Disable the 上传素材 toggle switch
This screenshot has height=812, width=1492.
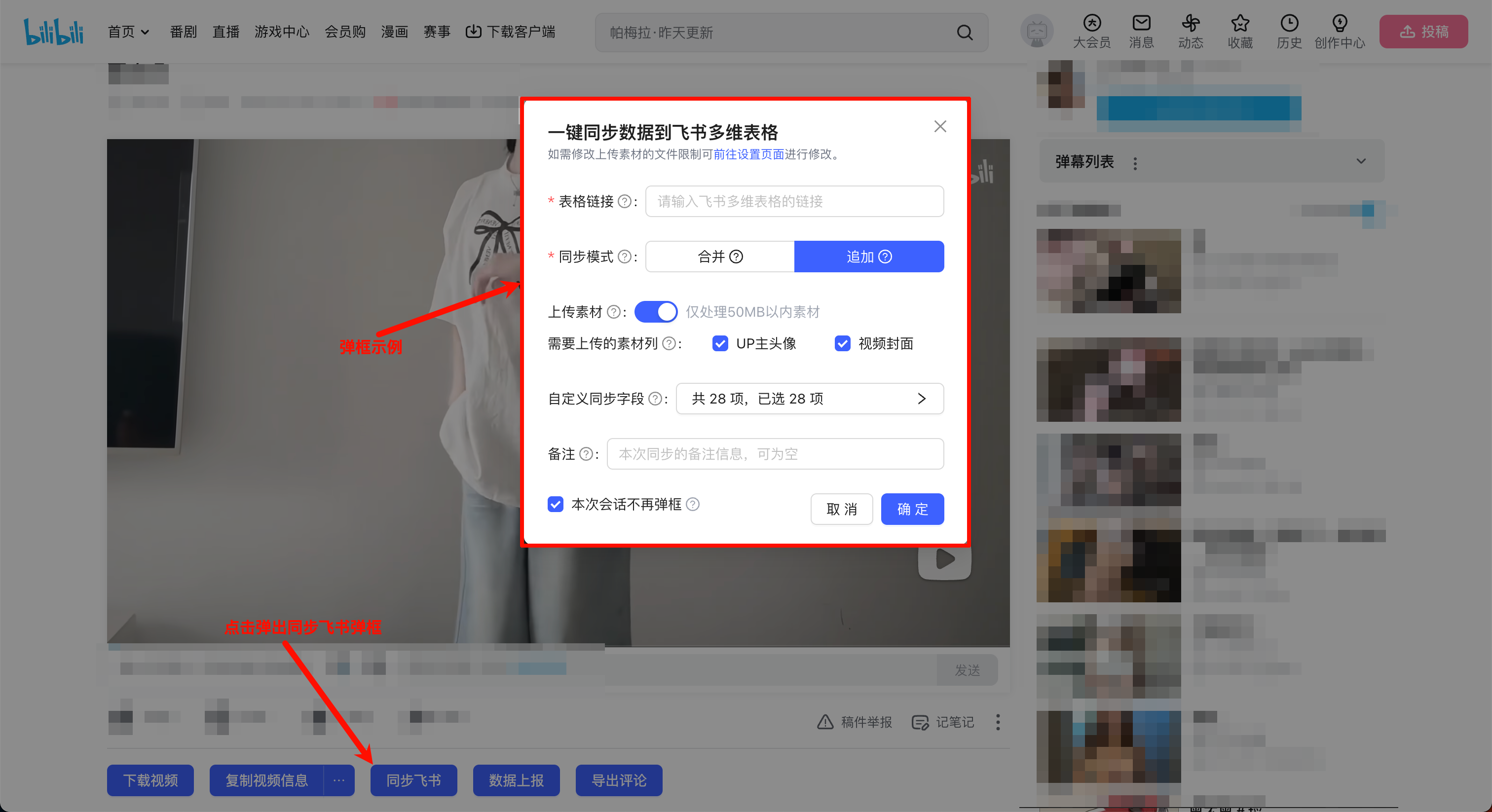point(656,312)
